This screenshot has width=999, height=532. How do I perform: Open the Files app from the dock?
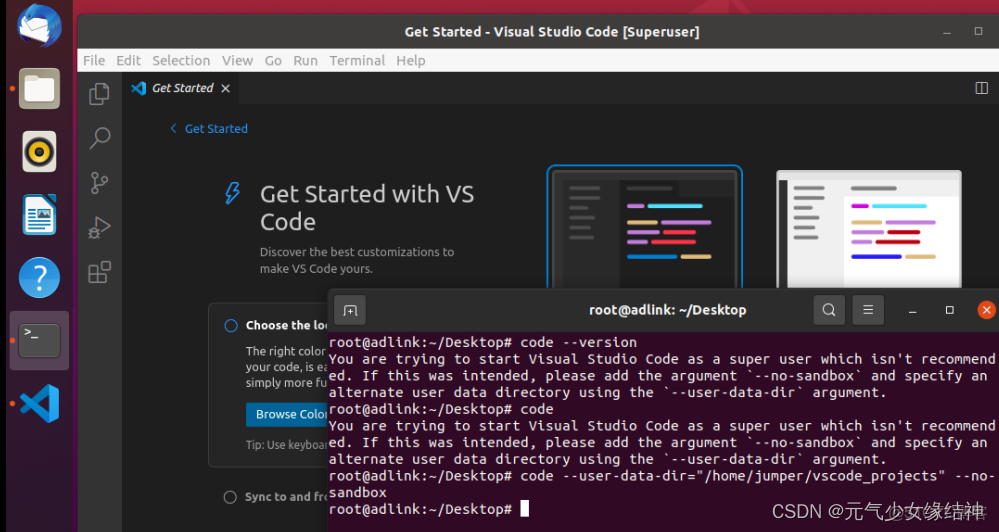click(x=40, y=89)
